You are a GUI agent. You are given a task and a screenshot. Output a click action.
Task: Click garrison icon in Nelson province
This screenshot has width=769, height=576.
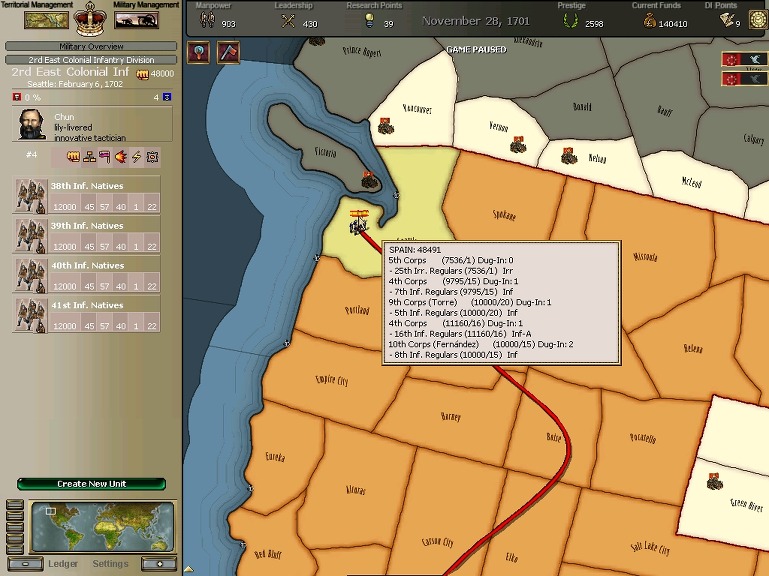click(569, 156)
